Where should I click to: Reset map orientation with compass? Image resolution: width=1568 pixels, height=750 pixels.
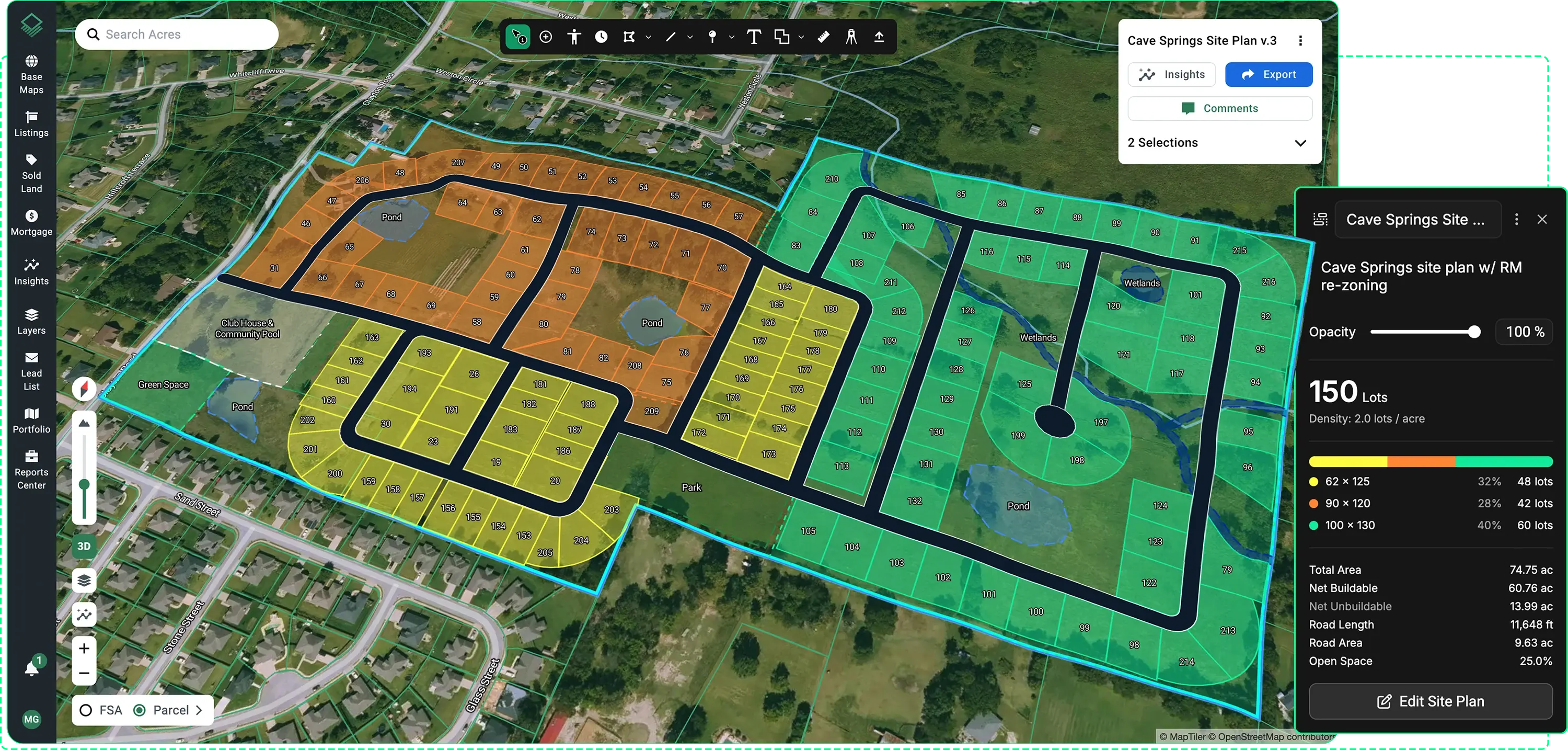coord(84,388)
